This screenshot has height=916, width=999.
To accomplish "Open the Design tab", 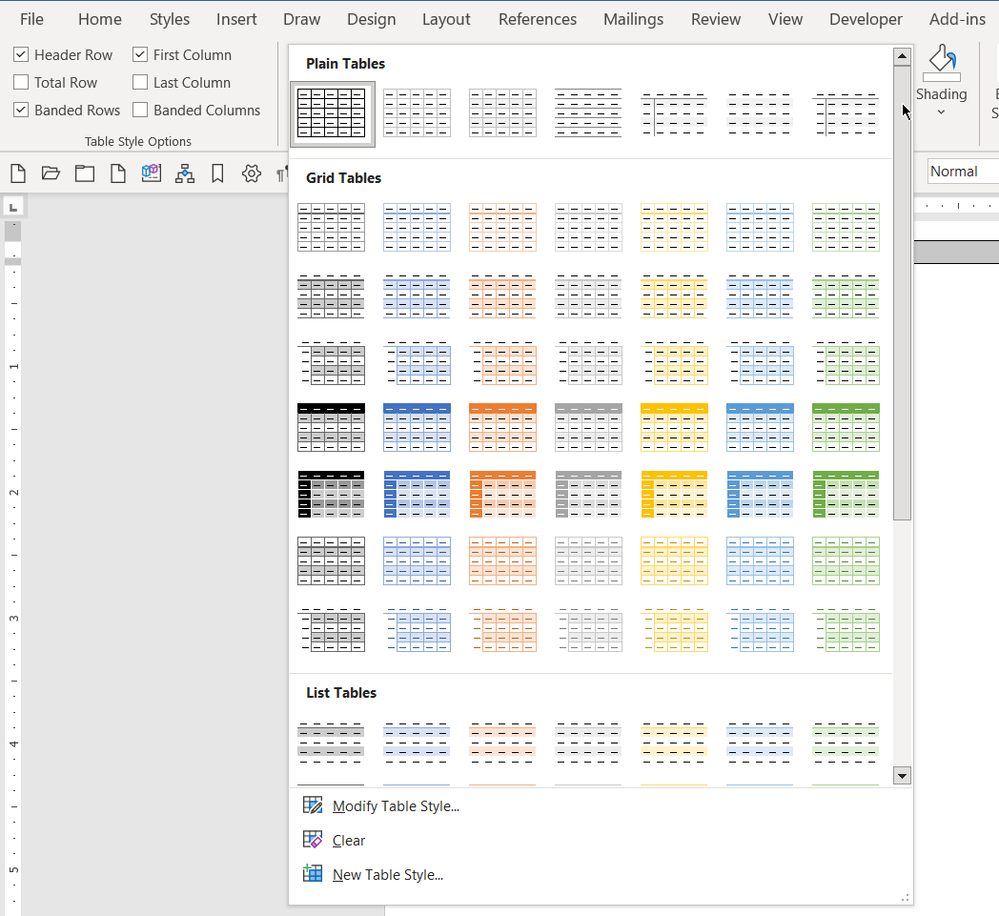I will tap(371, 19).
